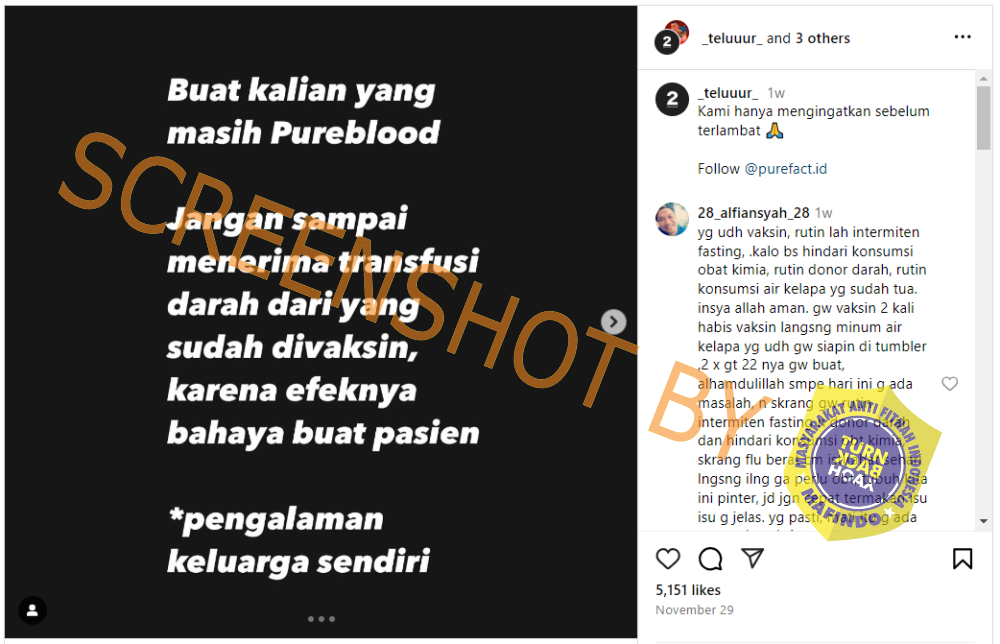
Task: Select the carousel dots indicator
Action: coord(321,619)
